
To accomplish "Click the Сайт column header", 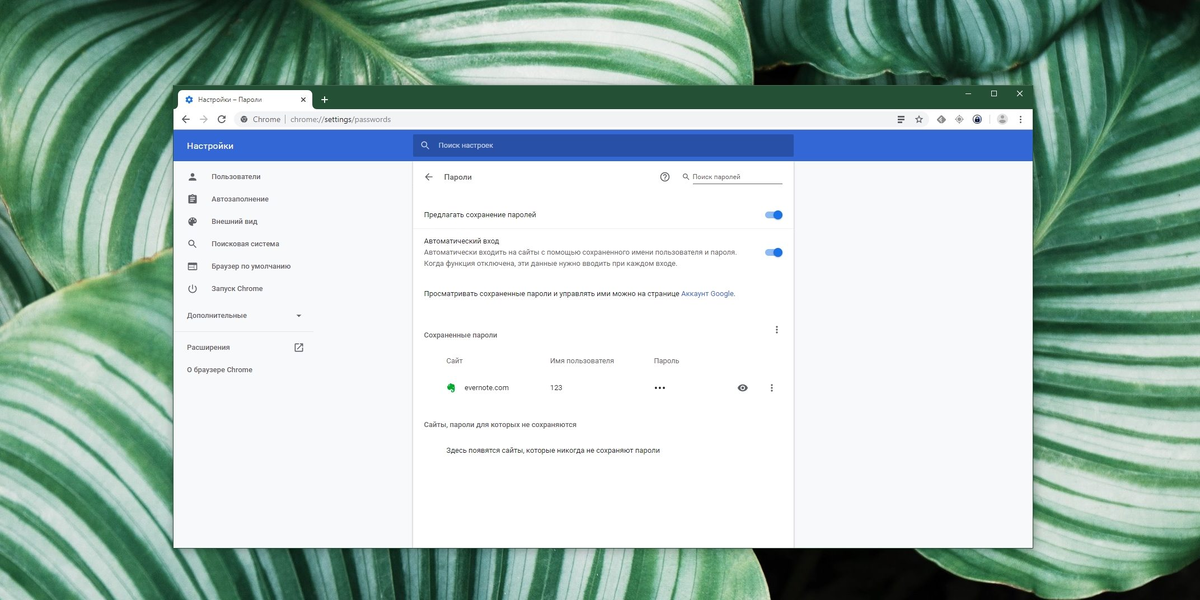I will click(455, 360).
